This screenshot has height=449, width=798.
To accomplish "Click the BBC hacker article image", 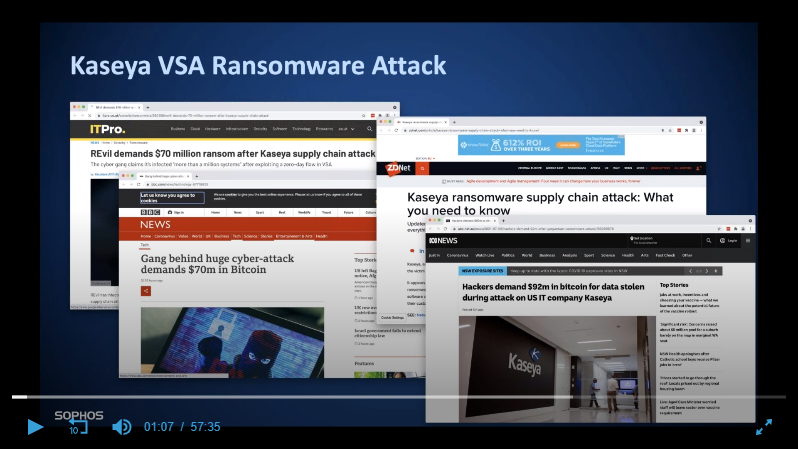I will coord(232,342).
